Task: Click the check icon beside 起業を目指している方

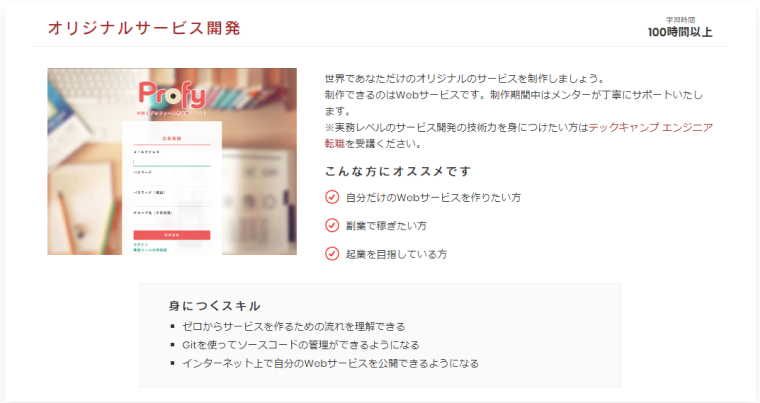Action: click(x=332, y=254)
